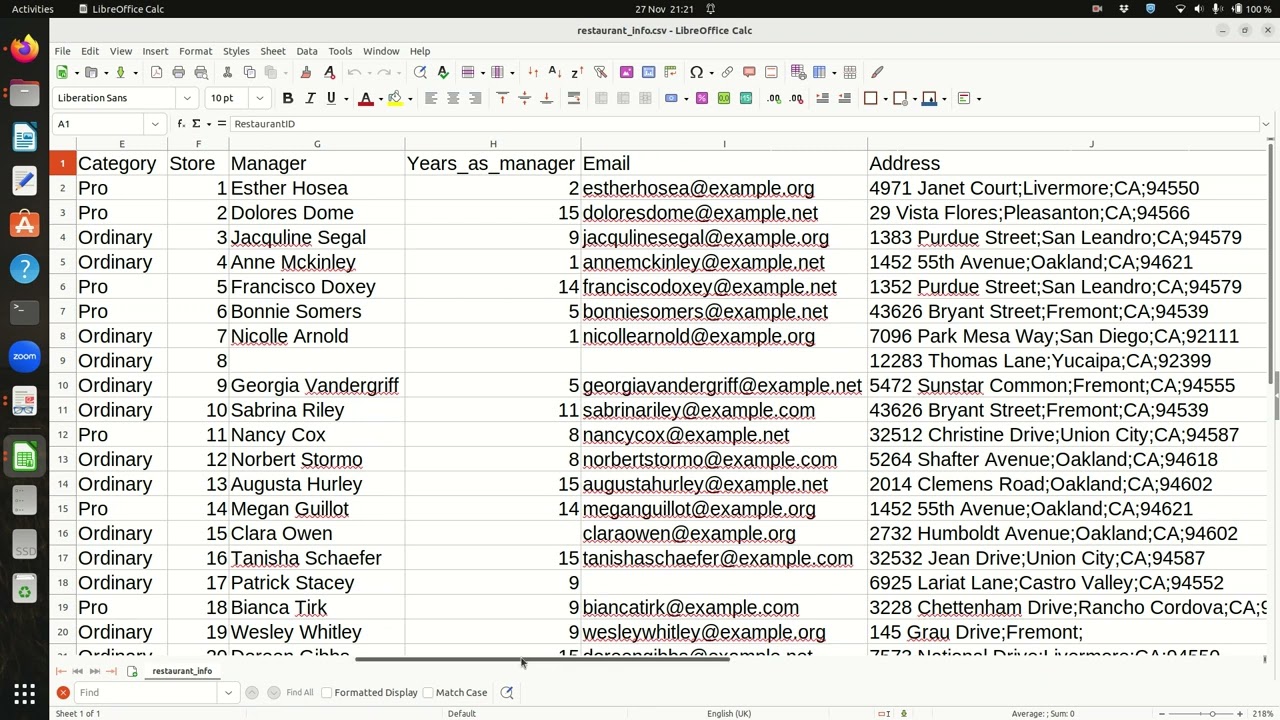Screen dimensions: 1280x720
Task: Toggle Bold formatting
Action: tap(288, 98)
